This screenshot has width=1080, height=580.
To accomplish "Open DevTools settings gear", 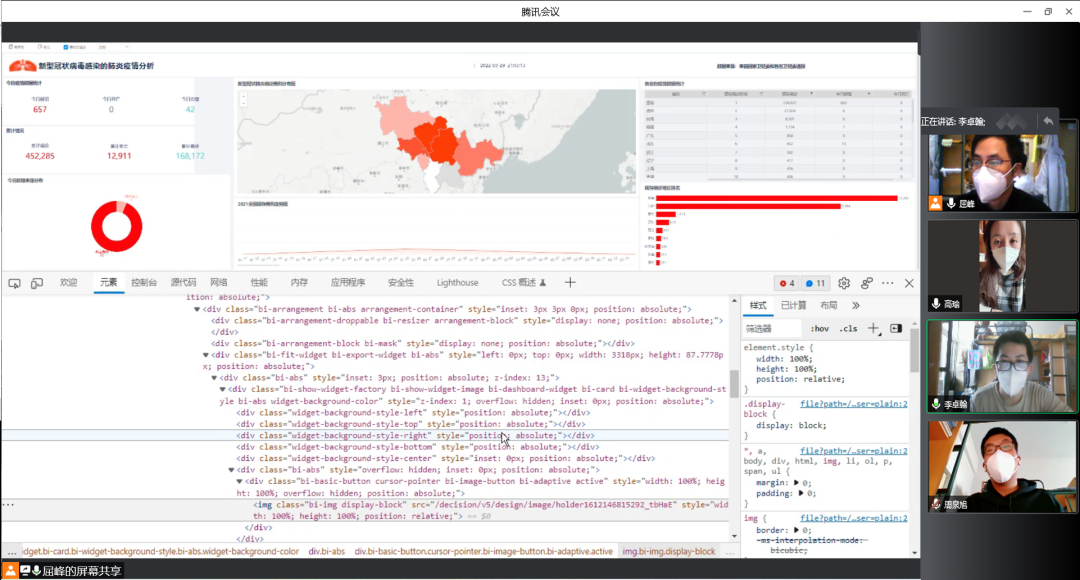I will pyautogui.click(x=844, y=283).
